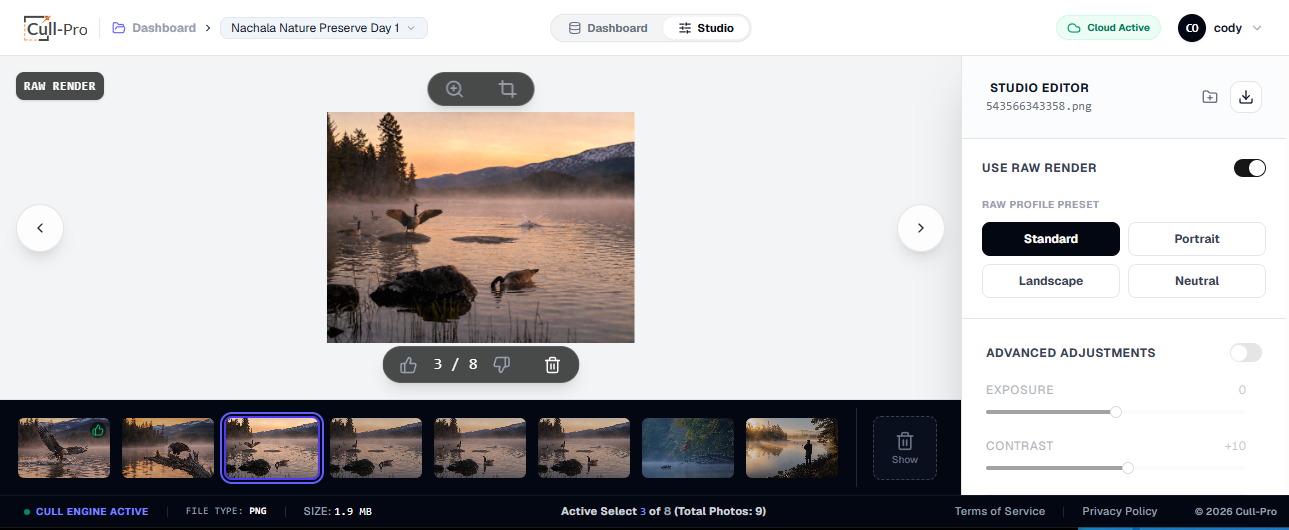This screenshot has height=530, width=1289.
Task: Open the Dashboard breadcrumb folder link
Action: (154, 28)
